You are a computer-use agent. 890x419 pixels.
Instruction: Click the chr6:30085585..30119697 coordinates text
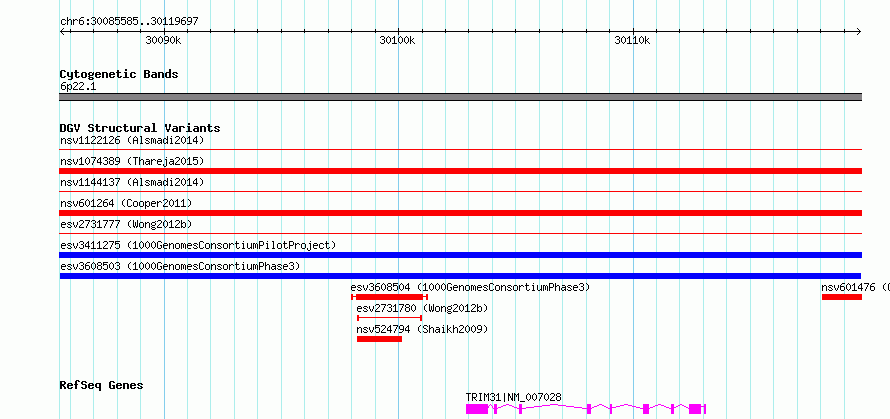[x=129, y=22]
